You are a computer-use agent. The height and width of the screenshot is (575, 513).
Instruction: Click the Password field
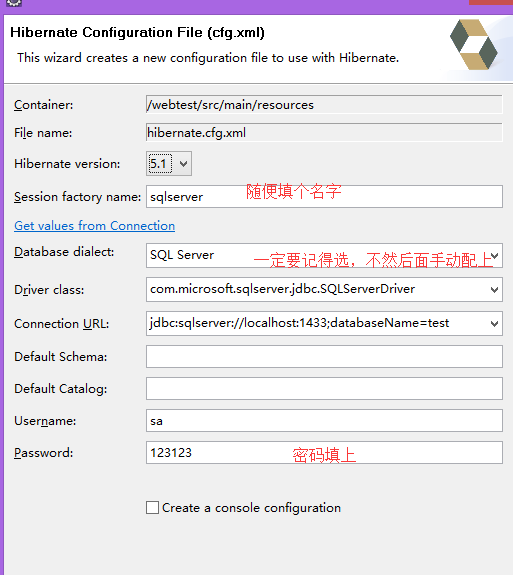point(324,453)
